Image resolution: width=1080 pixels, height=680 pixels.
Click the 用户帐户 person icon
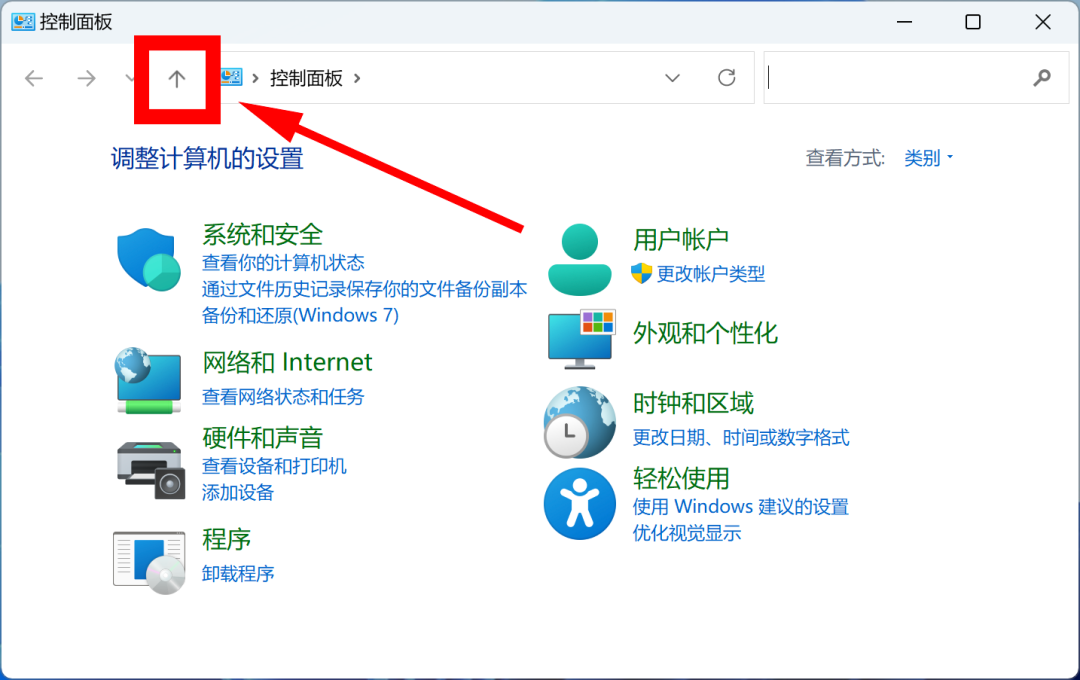[x=580, y=257]
